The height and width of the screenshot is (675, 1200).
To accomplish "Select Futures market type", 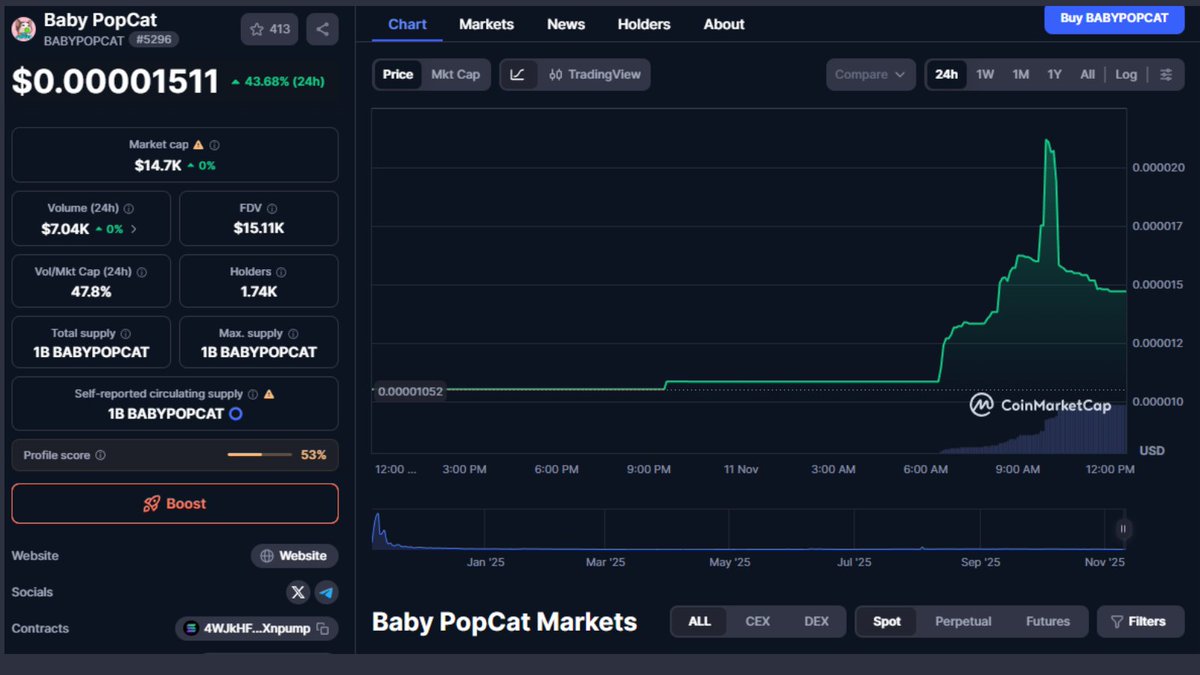I will (x=1048, y=621).
